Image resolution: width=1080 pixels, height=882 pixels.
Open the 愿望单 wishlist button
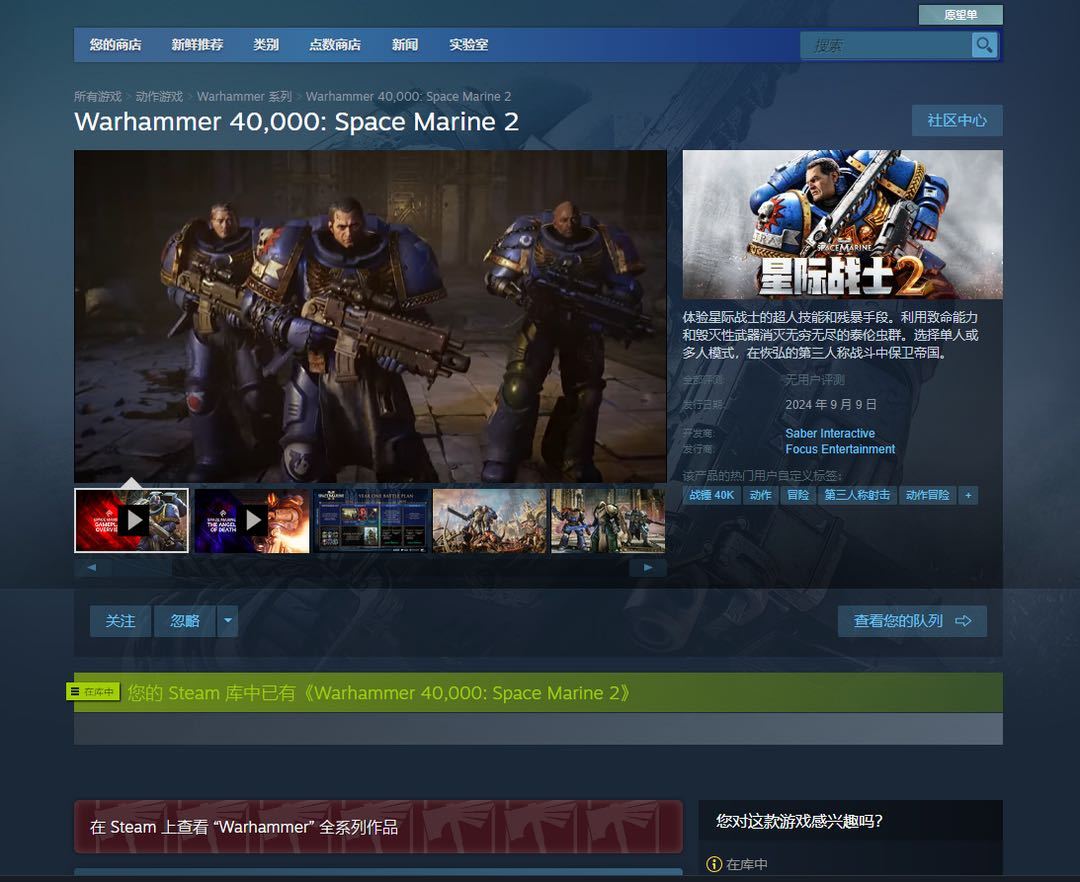point(960,14)
